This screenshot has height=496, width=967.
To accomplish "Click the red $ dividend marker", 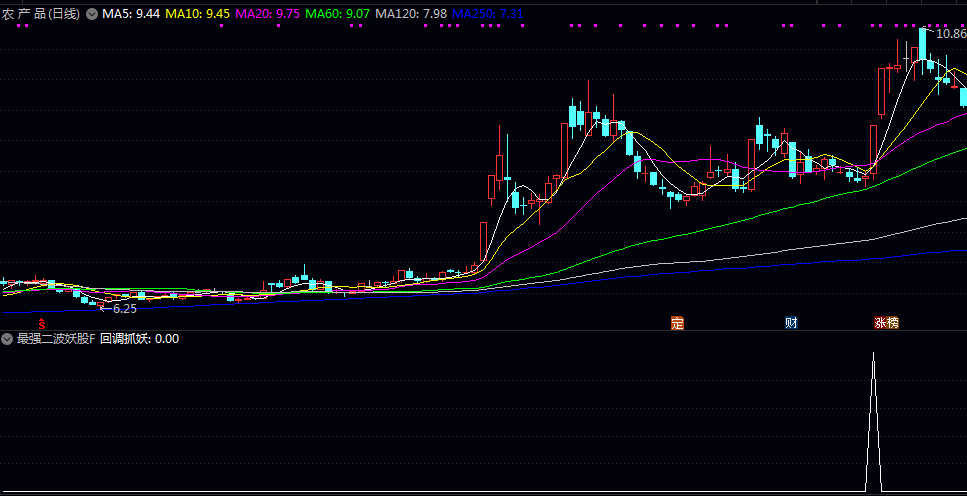I will pos(42,323).
